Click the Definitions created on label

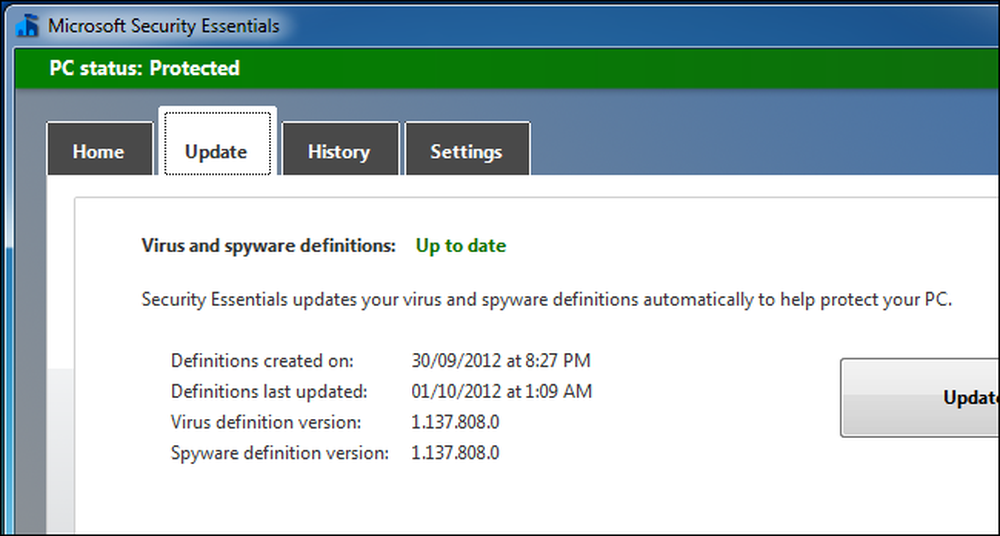point(262,361)
